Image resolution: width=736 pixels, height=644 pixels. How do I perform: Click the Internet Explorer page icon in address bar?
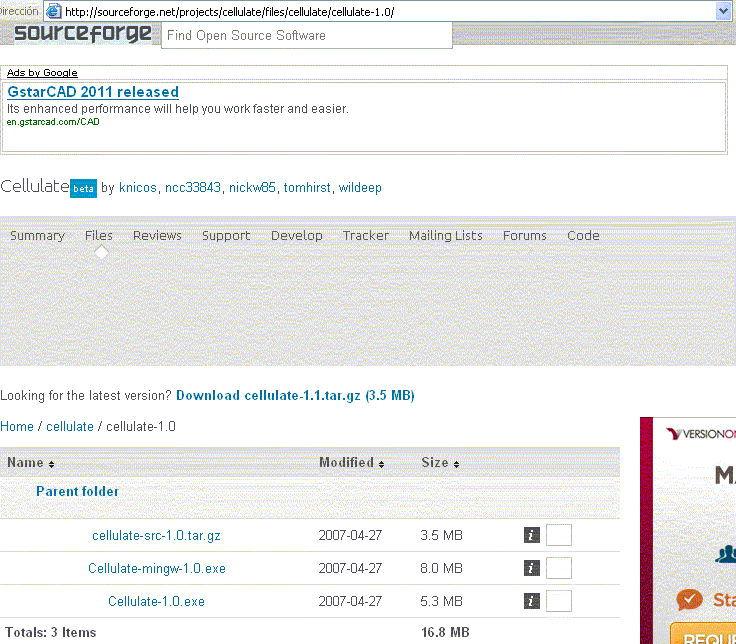pos(54,11)
